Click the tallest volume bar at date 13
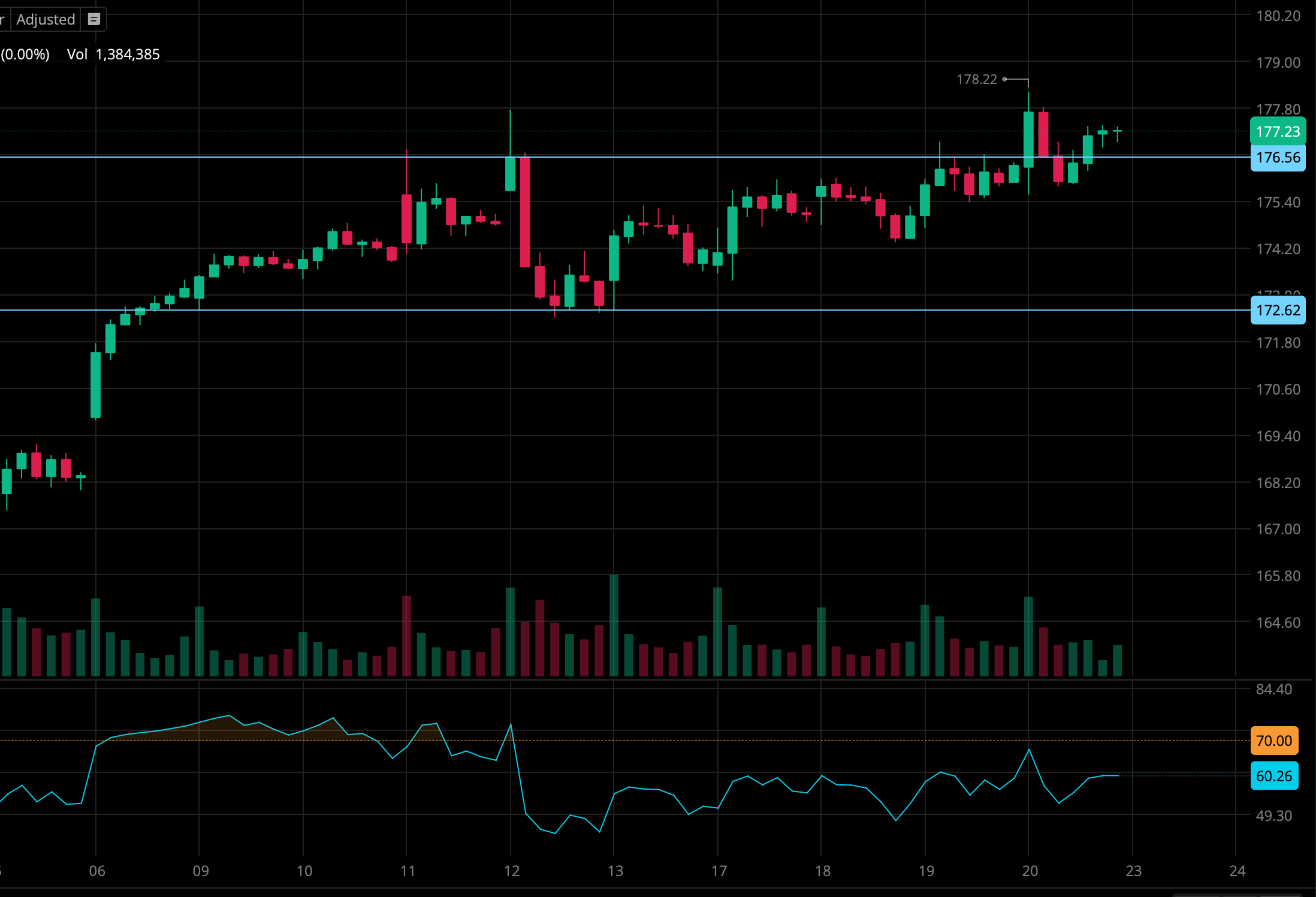Screen dimensions: 1316x897 coord(614,625)
